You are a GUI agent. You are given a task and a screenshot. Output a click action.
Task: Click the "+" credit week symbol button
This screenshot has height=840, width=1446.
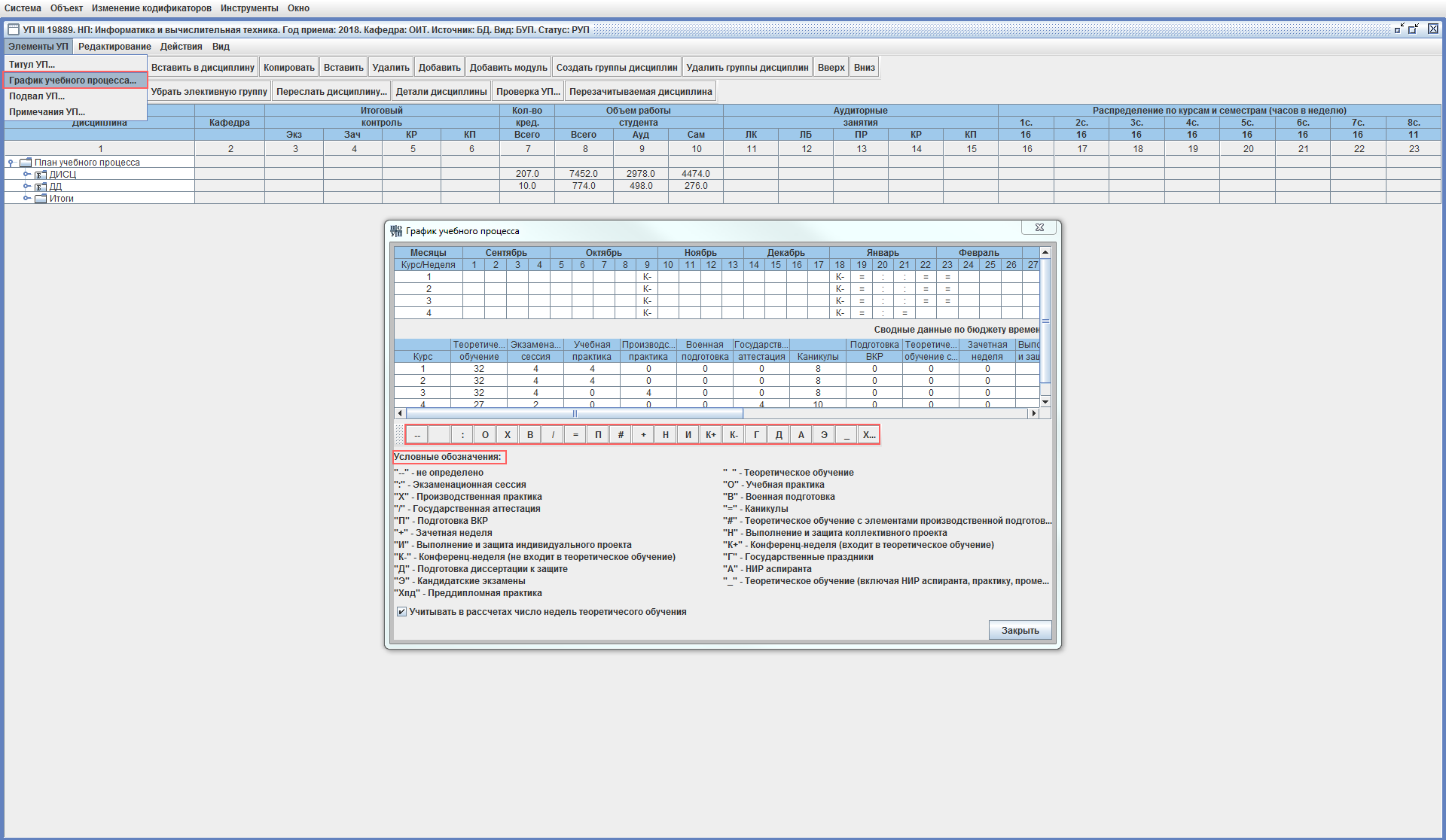(643, 435)
